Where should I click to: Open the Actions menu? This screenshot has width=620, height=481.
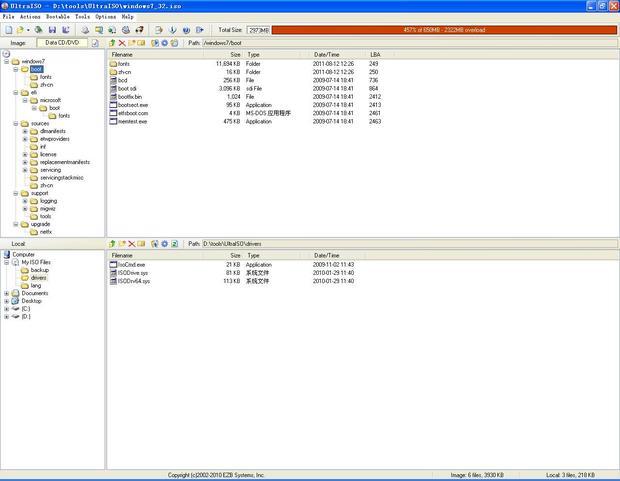click(x=30, y=17)
